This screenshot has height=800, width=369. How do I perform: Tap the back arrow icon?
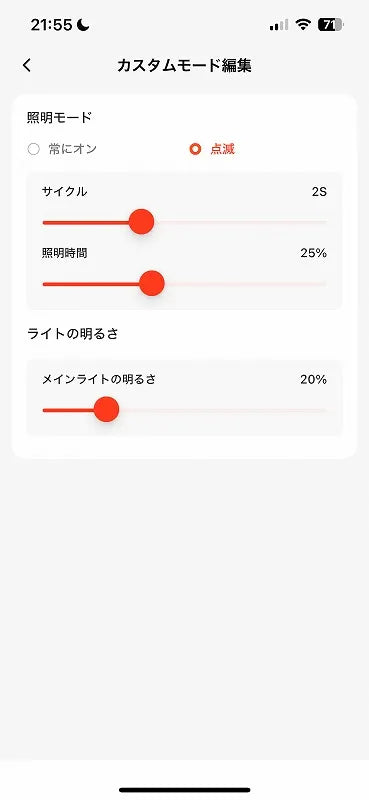pos(27,65)
